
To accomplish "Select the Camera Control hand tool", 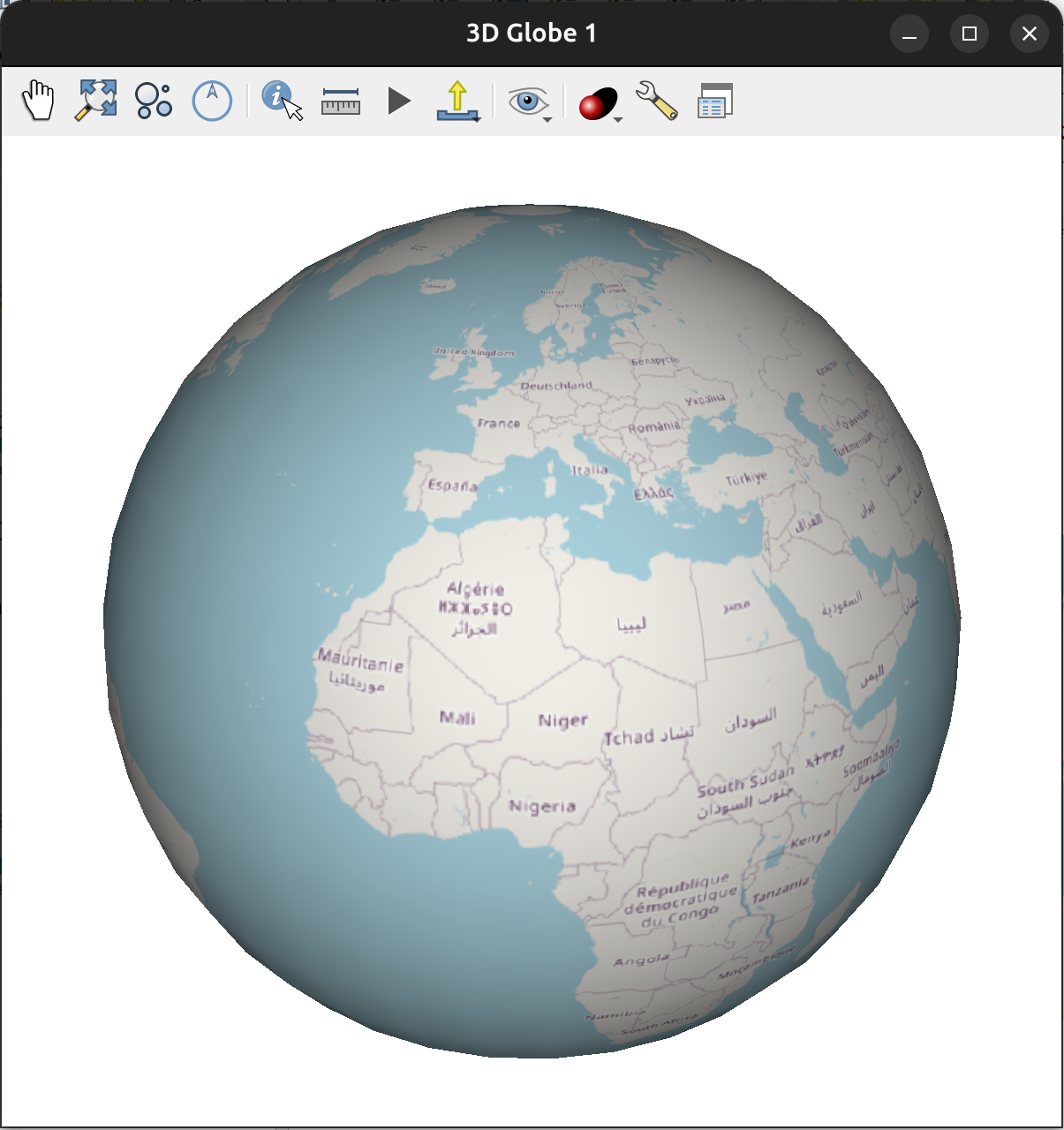I will (38, 101).
